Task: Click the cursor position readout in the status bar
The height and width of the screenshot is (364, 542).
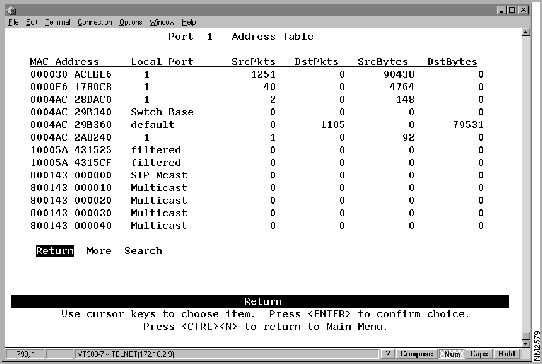Action: pos(25,354)
